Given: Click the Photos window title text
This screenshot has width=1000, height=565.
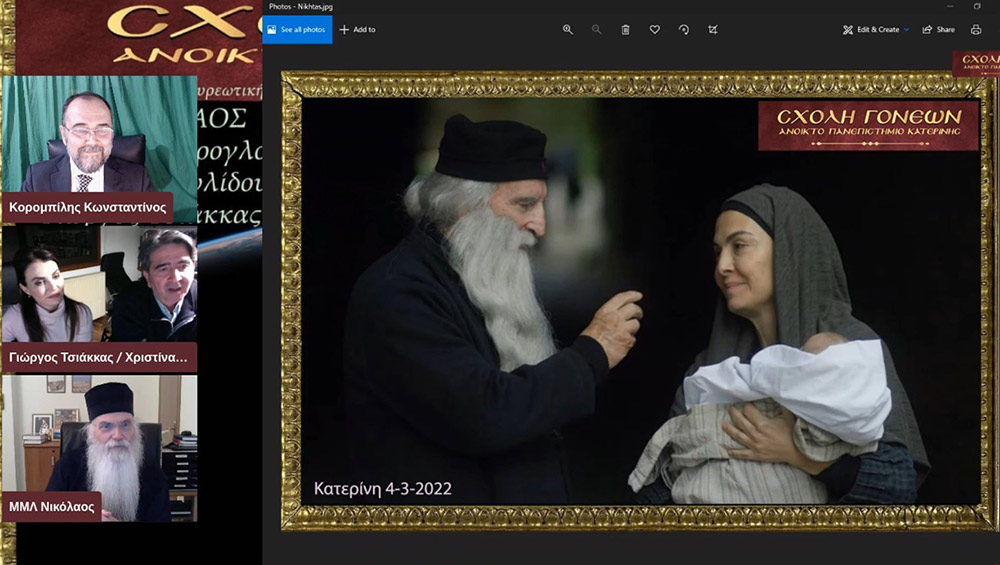Looking at the screenshot, I should [300, 6].
